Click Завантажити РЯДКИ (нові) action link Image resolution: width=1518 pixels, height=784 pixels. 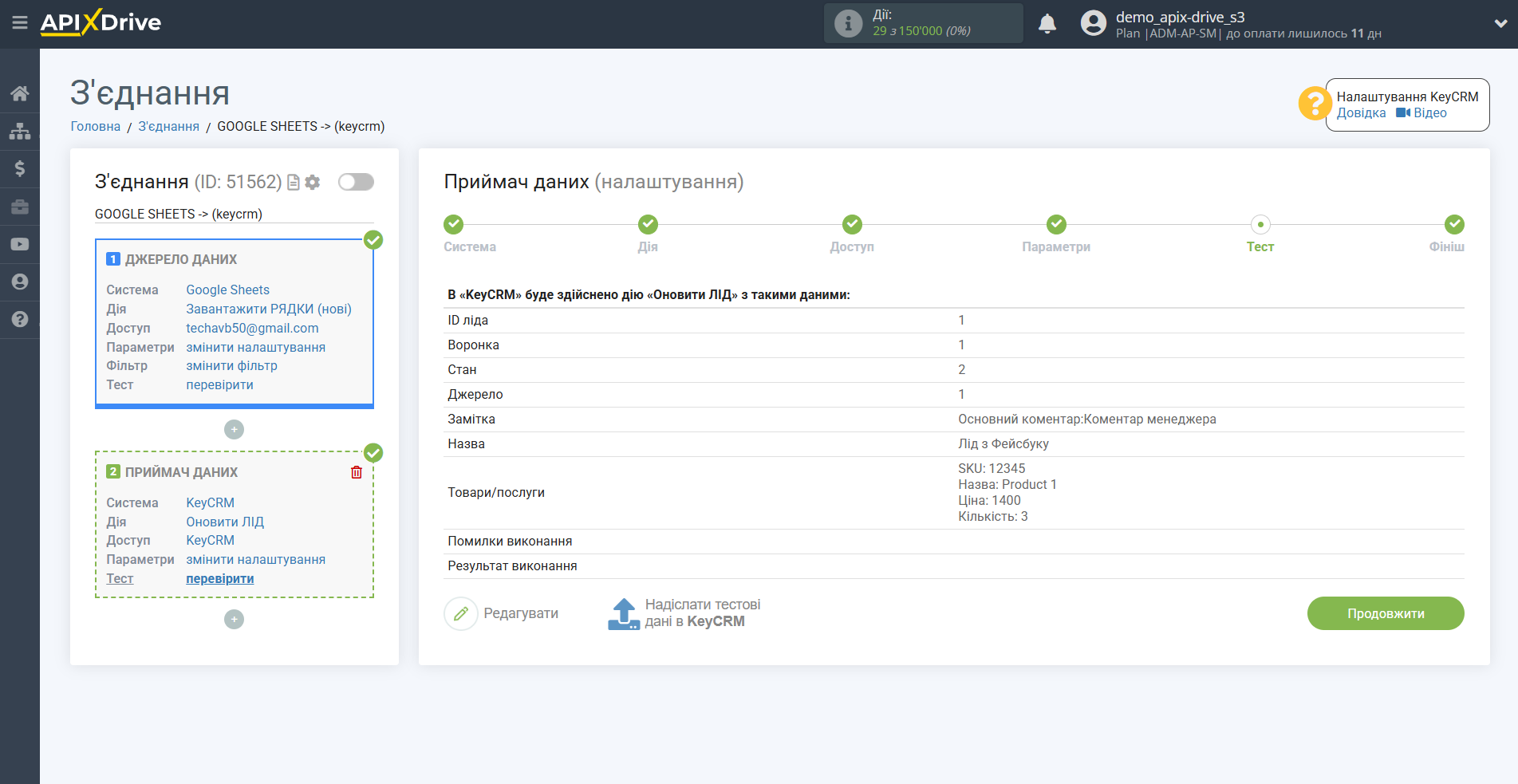[x=269, y=309]
